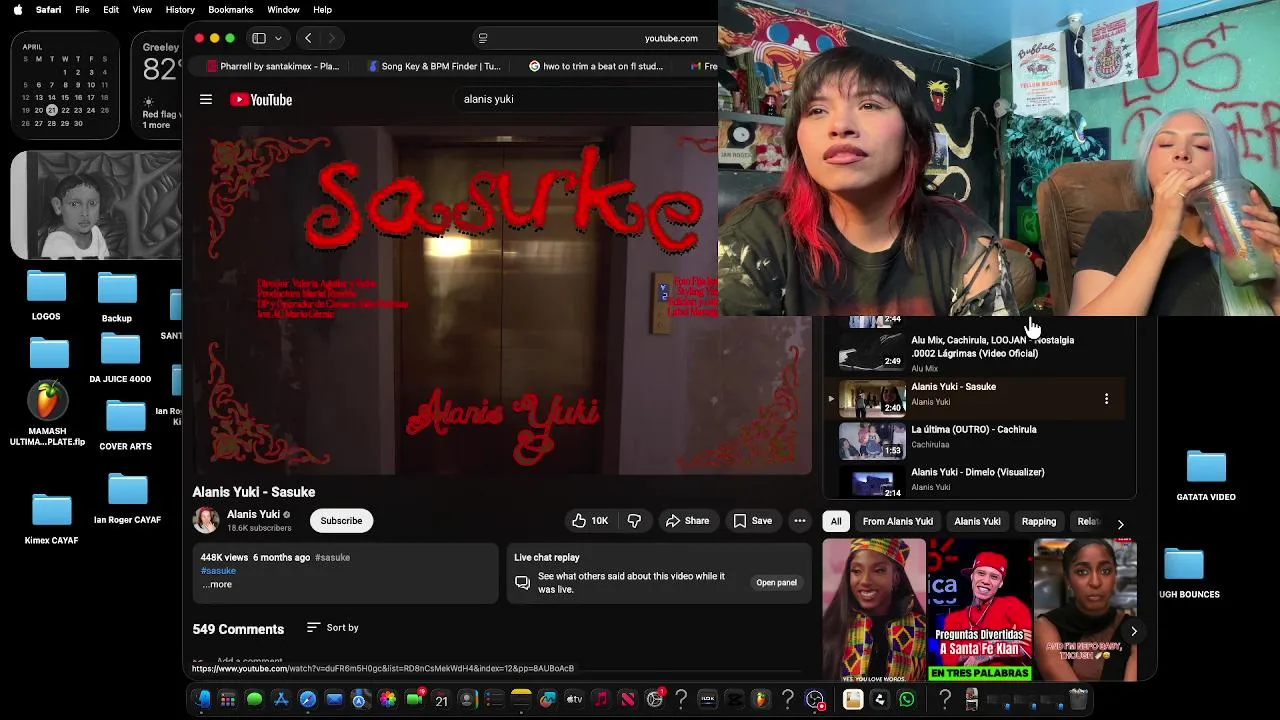Select the 'Alanis Yuki' filter chip
Image resolution: width=1280 pixels, height=720 pixels.
click(977, 521)
